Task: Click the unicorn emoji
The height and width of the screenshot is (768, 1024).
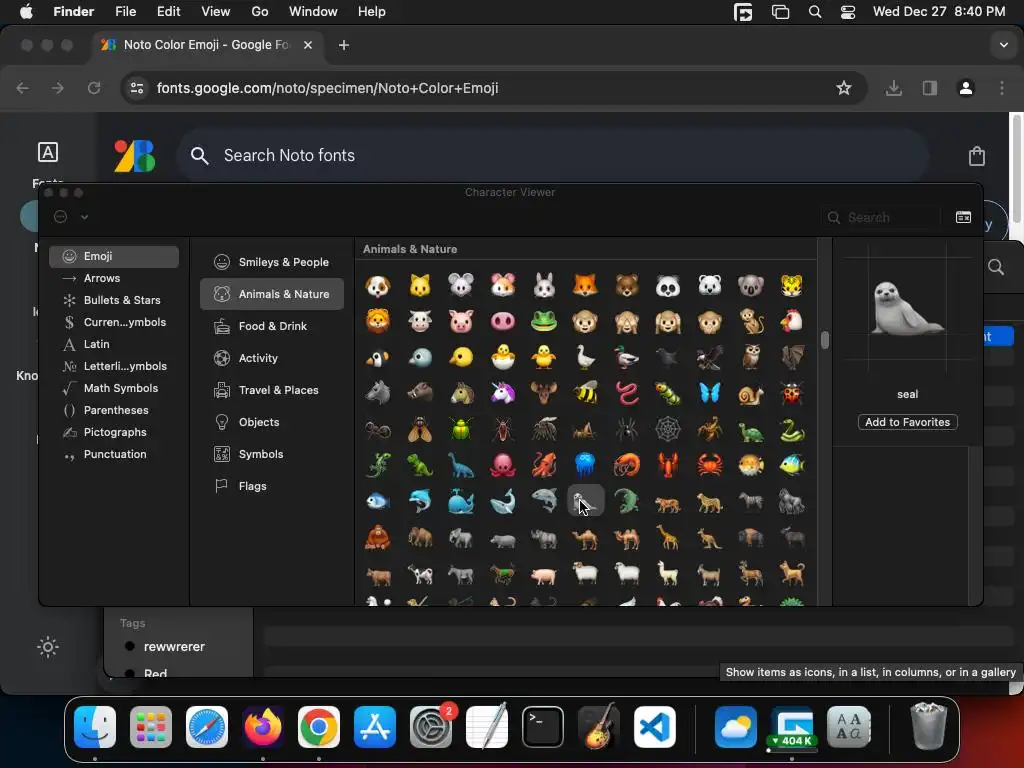Action: pos(502,393)
